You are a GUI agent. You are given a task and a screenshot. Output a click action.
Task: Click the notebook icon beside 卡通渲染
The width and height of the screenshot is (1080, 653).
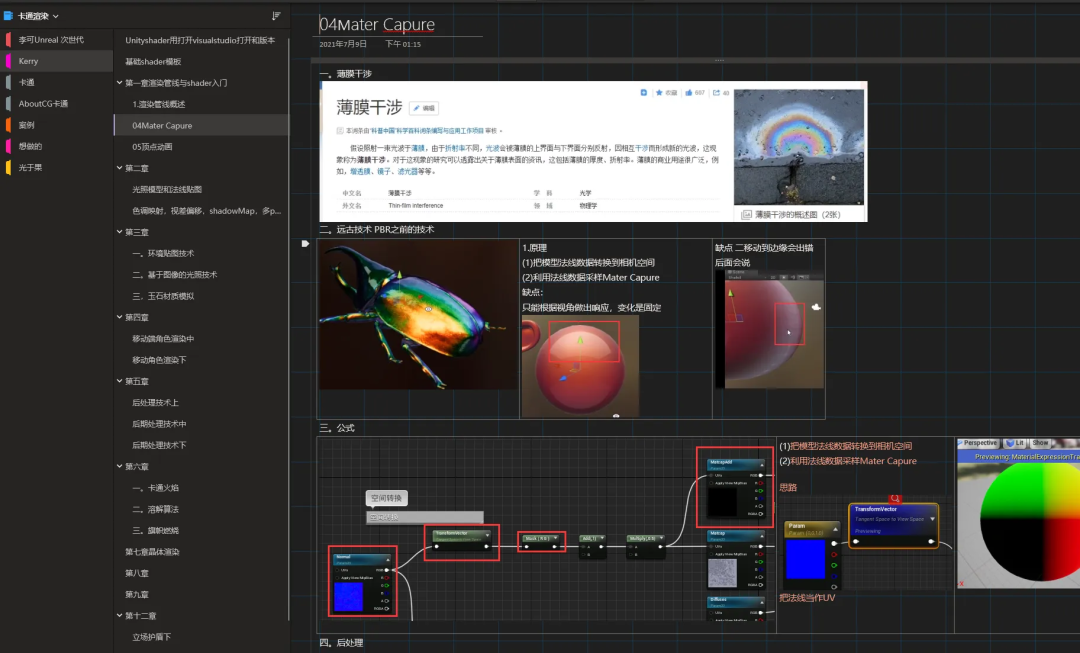pyautogui.click(x=8, y=16)
